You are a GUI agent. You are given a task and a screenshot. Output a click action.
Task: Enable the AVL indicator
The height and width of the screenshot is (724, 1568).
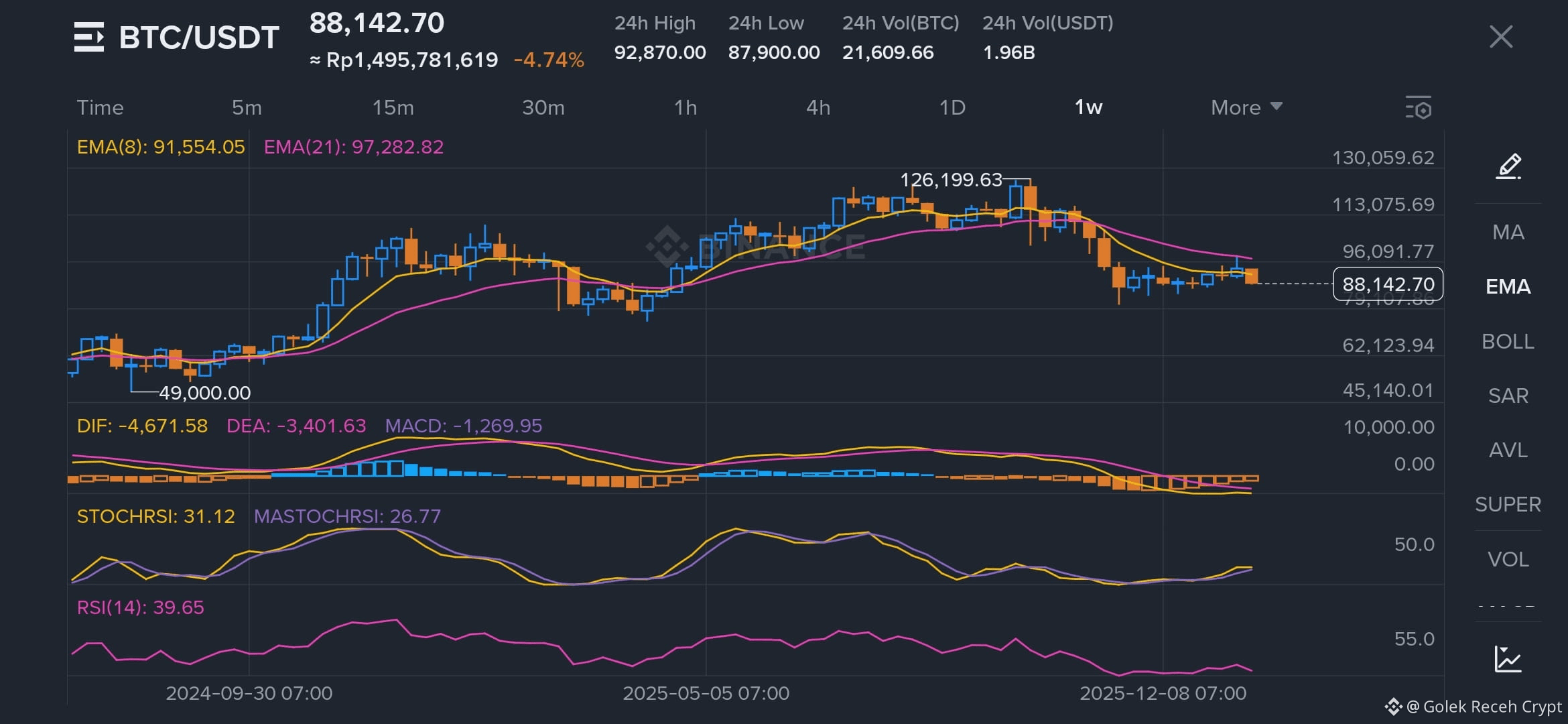coord(1508,450)
